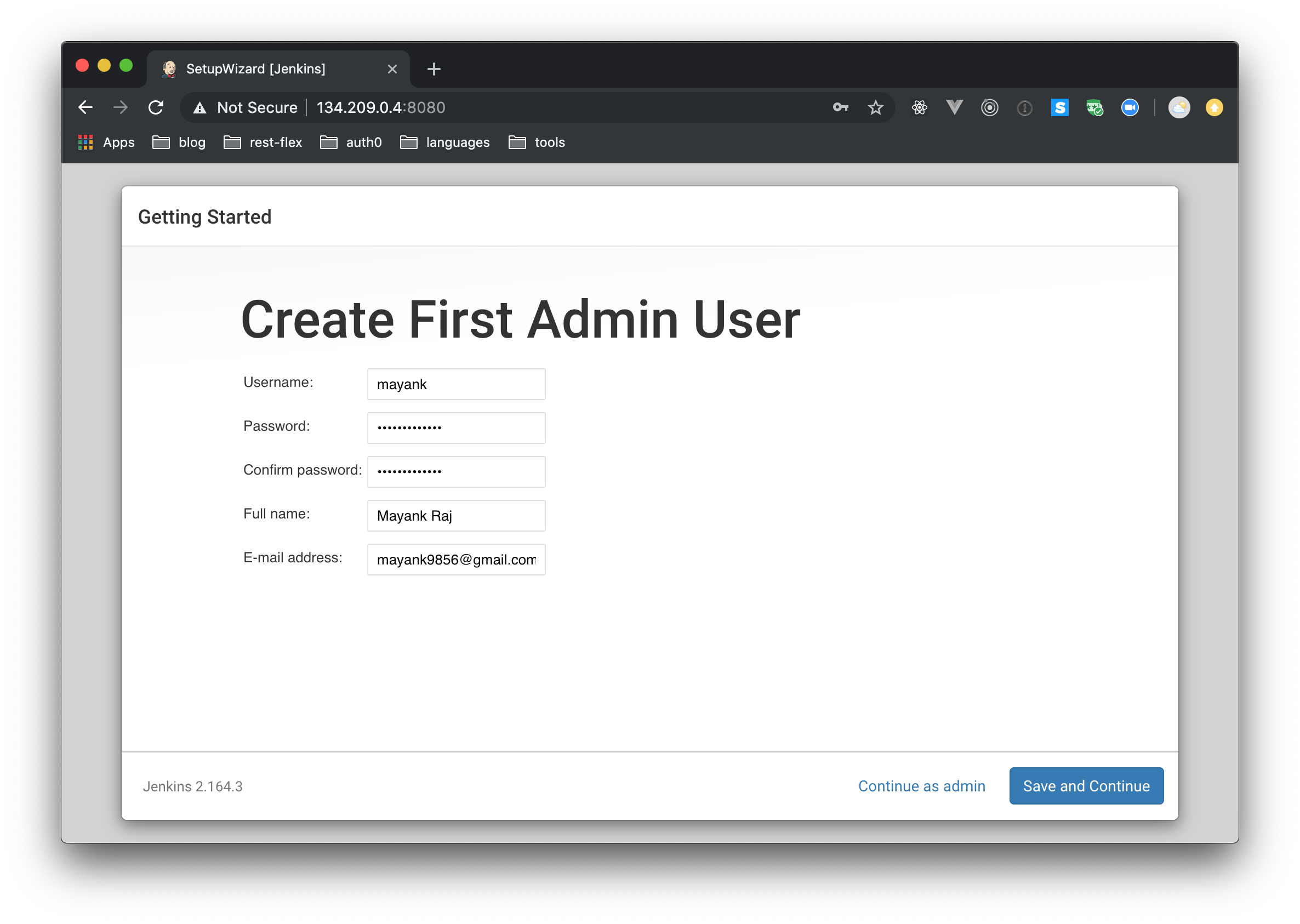Expand the rest-flex bookmarks folder
This screenshot has width=1300, height=924.
tap(263, 142)
